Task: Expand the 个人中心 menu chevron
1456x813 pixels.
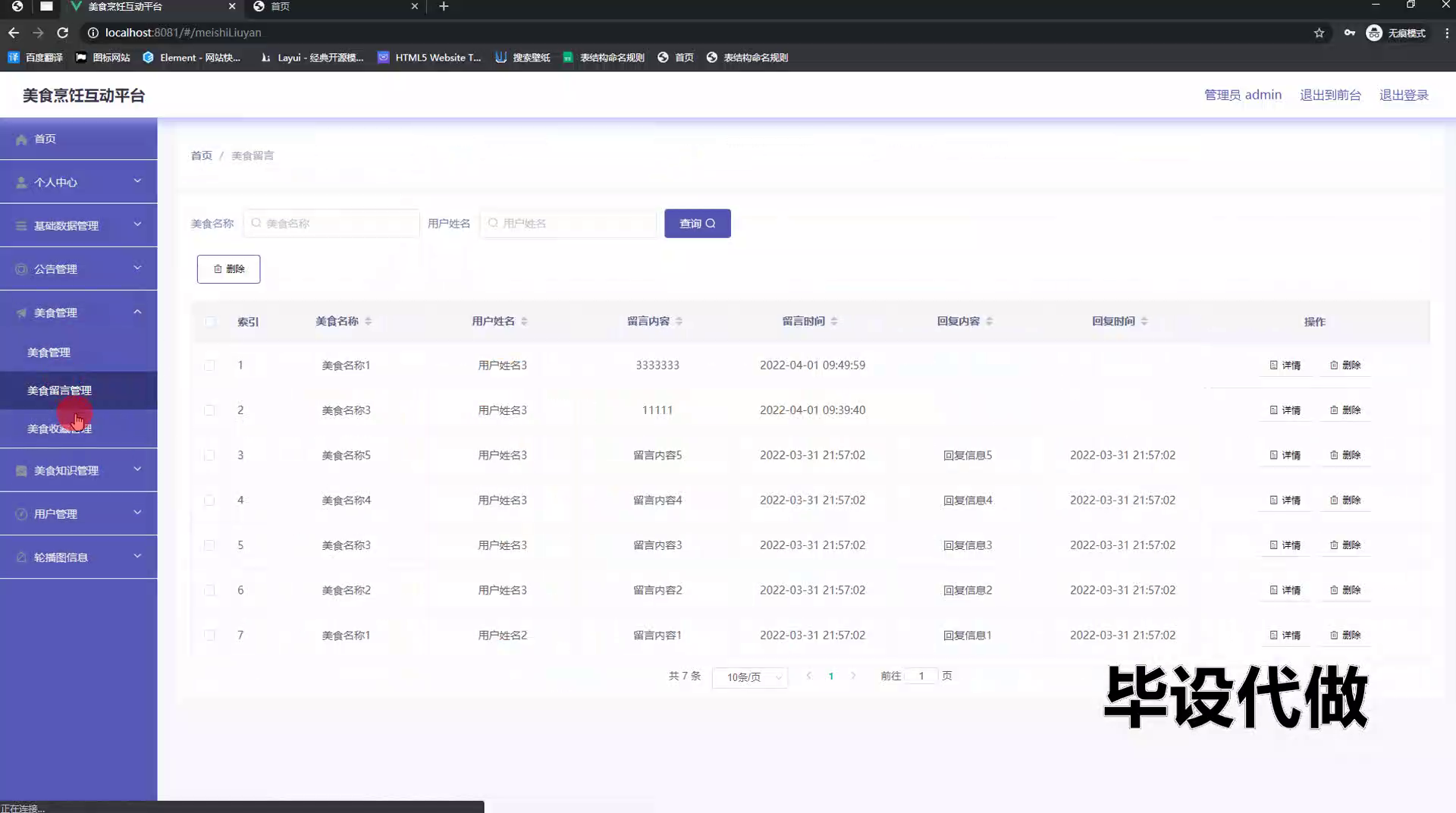Action: click(x=137, y=180)
